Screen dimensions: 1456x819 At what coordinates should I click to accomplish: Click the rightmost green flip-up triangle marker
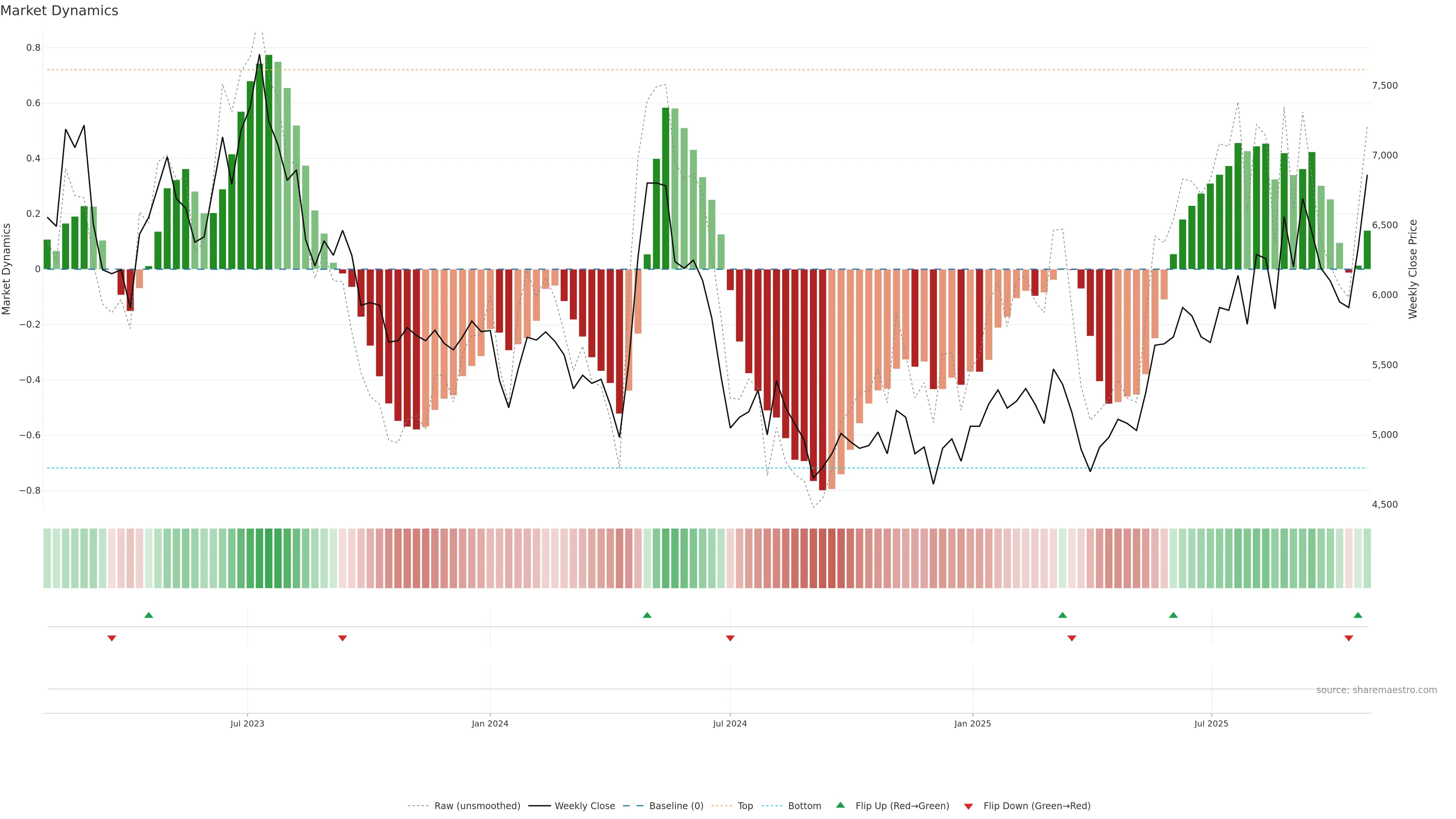coord(1358,615)
